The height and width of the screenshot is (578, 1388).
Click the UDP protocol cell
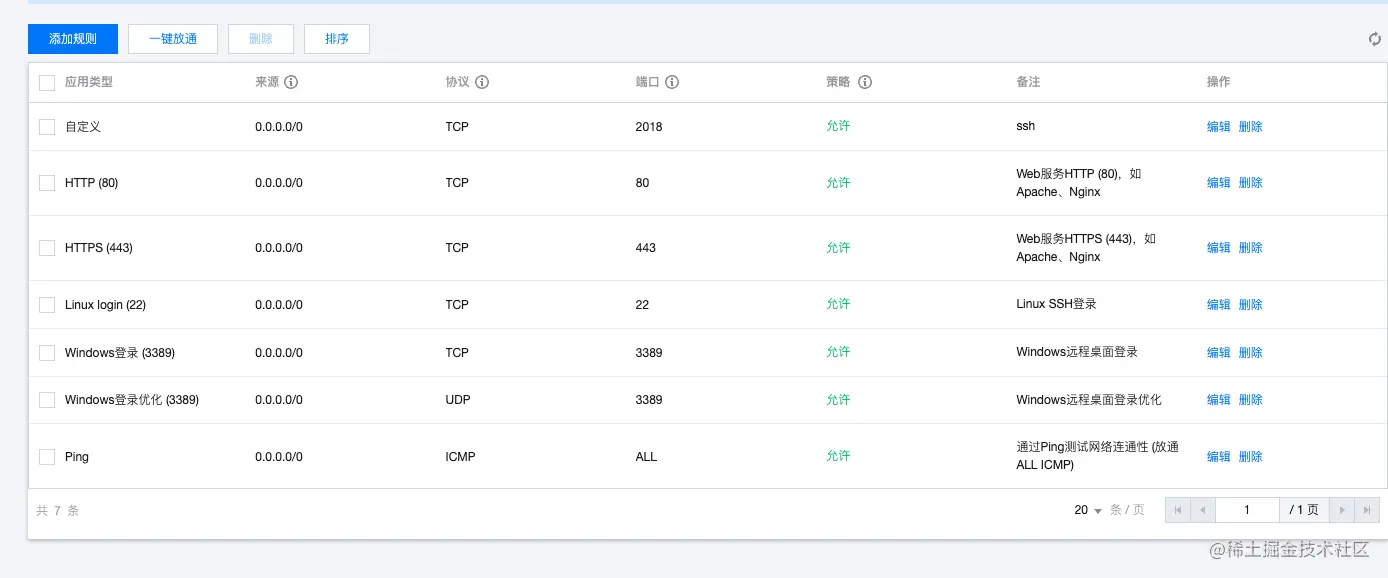pyautogui.click(x=458, y=400)
